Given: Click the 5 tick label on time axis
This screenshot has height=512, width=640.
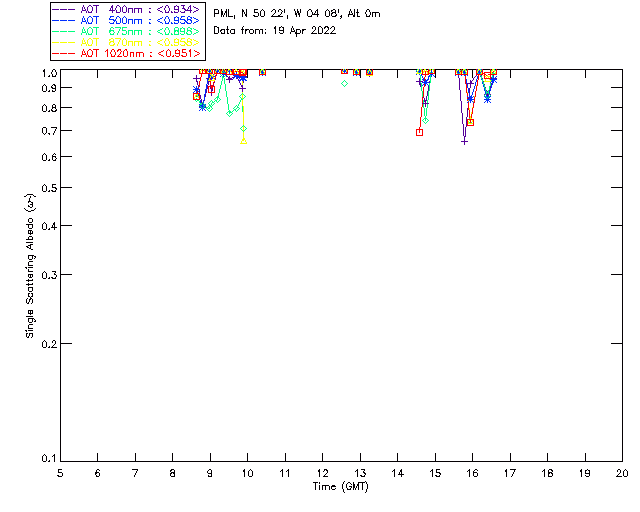Looking at the screenshot, I should [x=60, y=473].
